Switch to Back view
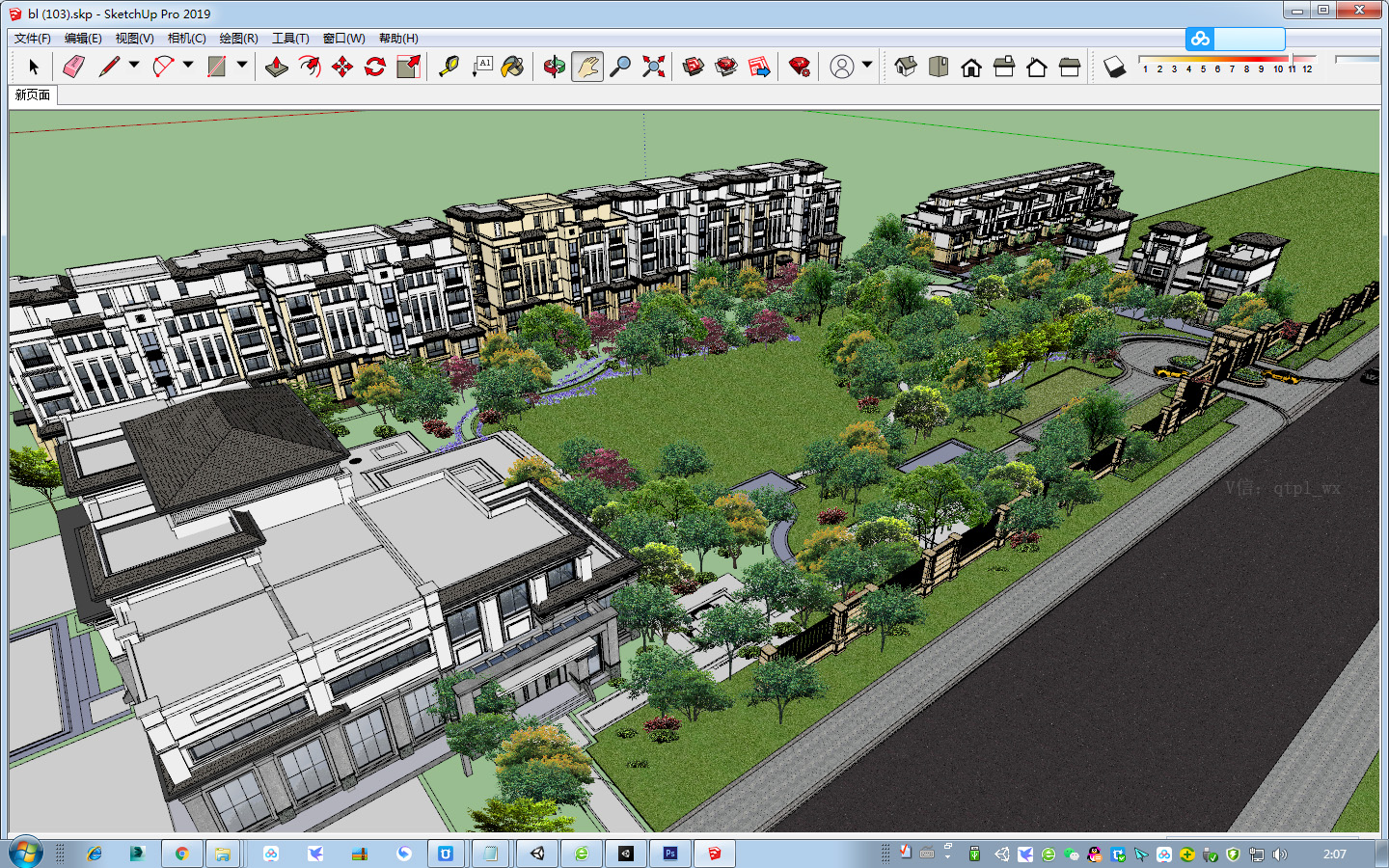Viewport: 1389px width, 868px height. (x=1037, y=67)
